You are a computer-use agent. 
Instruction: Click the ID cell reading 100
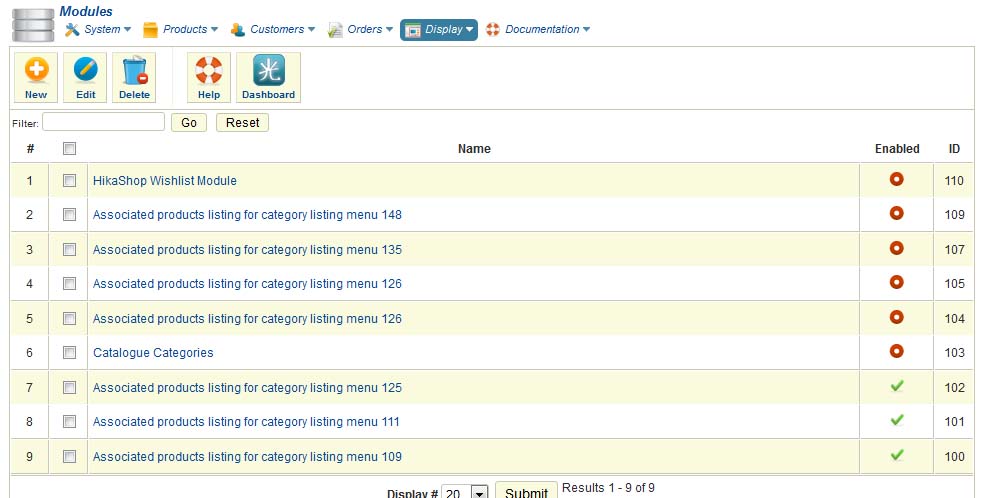coord(954,456)
